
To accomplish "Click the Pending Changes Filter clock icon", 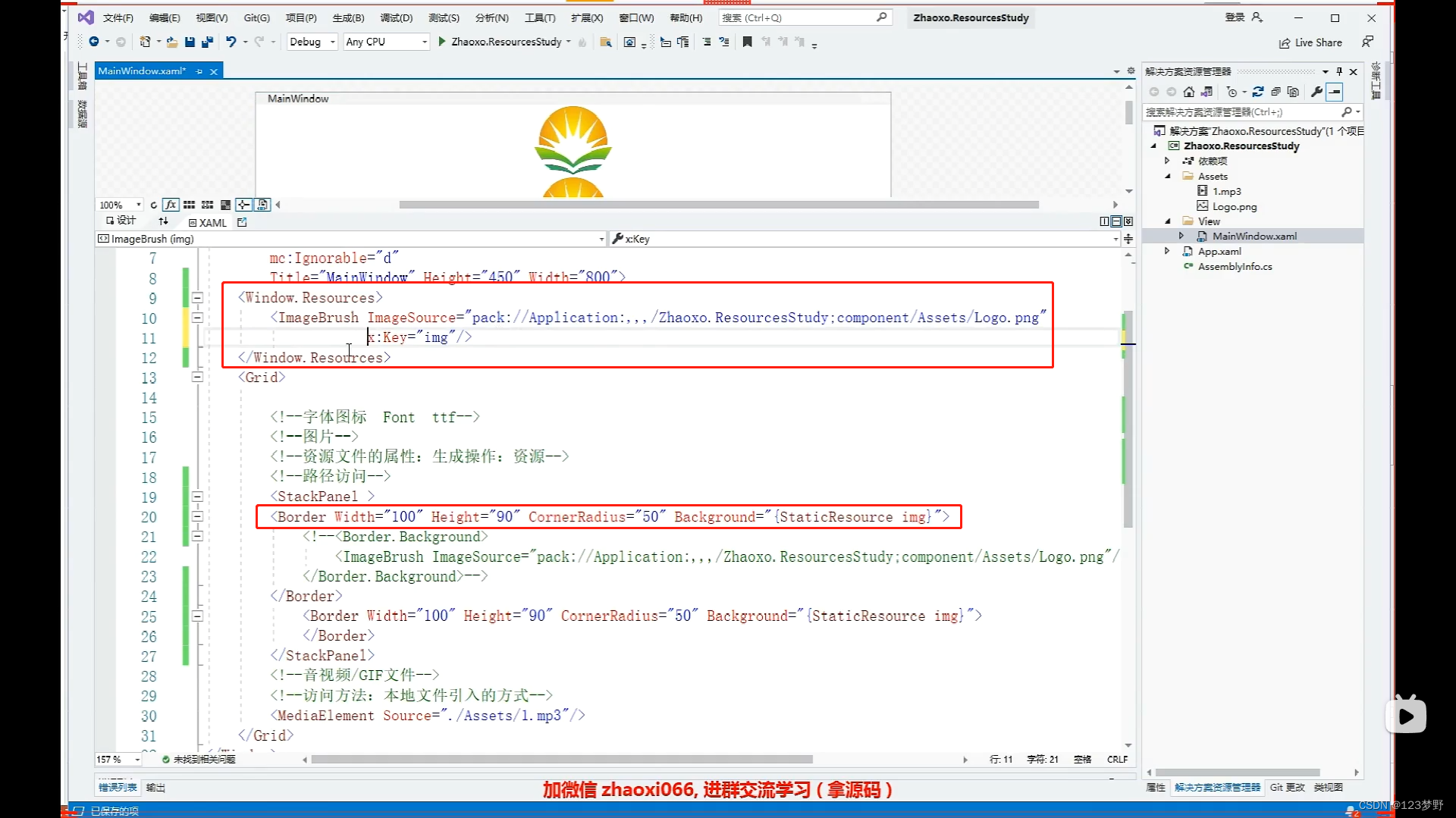I will click(1232, 92).
